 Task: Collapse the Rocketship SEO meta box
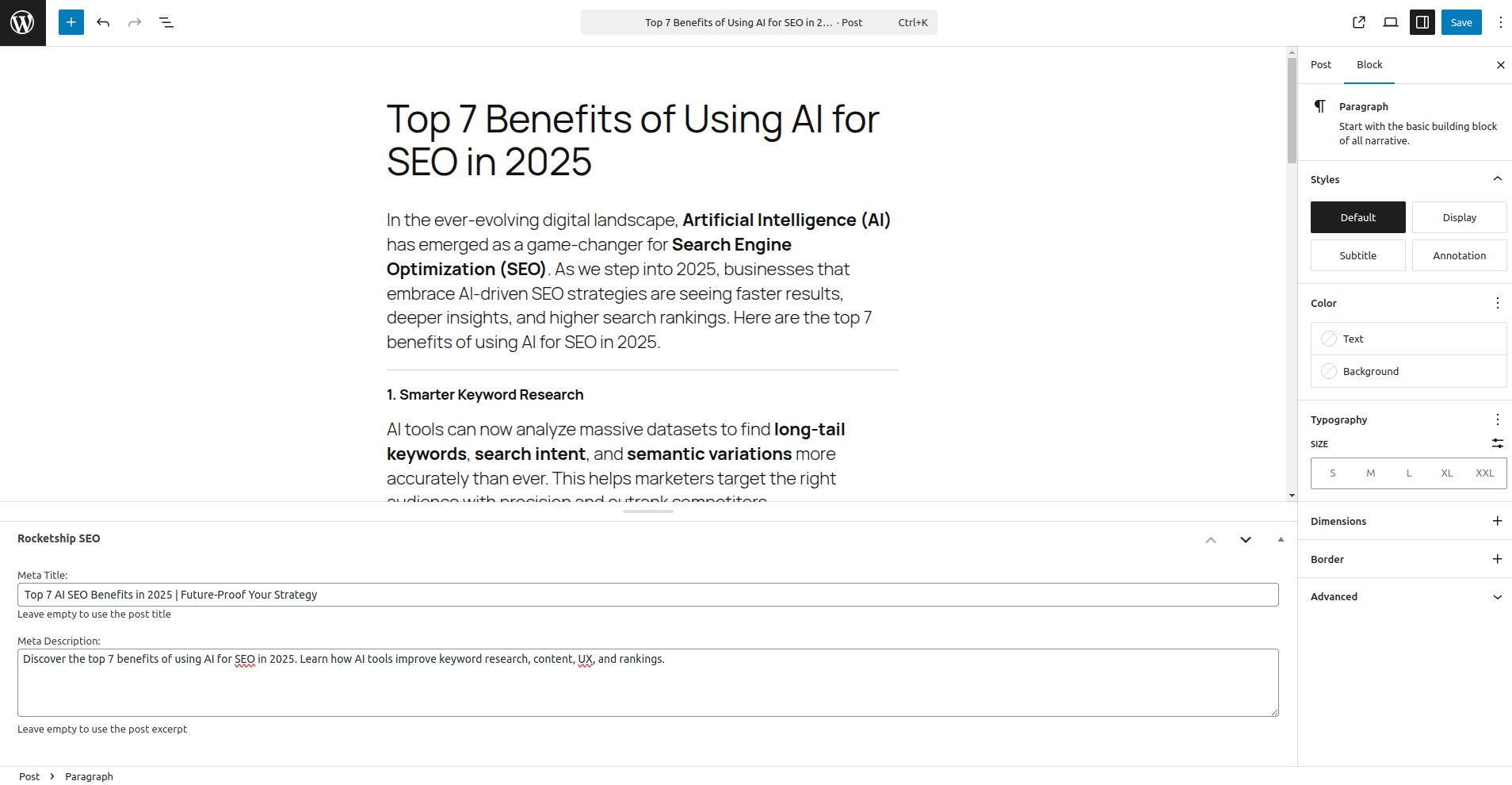1281,539
